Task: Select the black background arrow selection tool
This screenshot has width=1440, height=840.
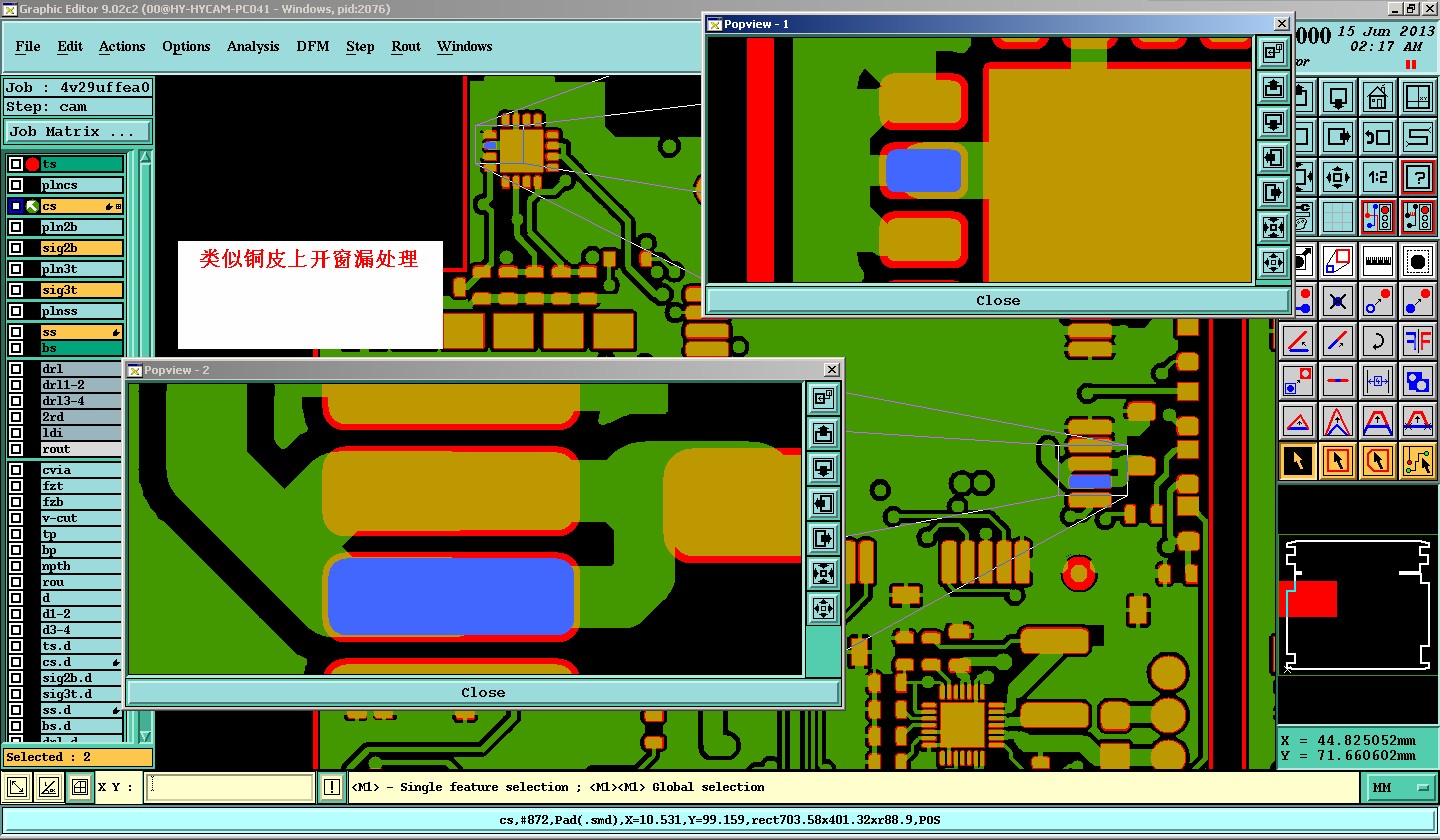Action: [1299, 461]
